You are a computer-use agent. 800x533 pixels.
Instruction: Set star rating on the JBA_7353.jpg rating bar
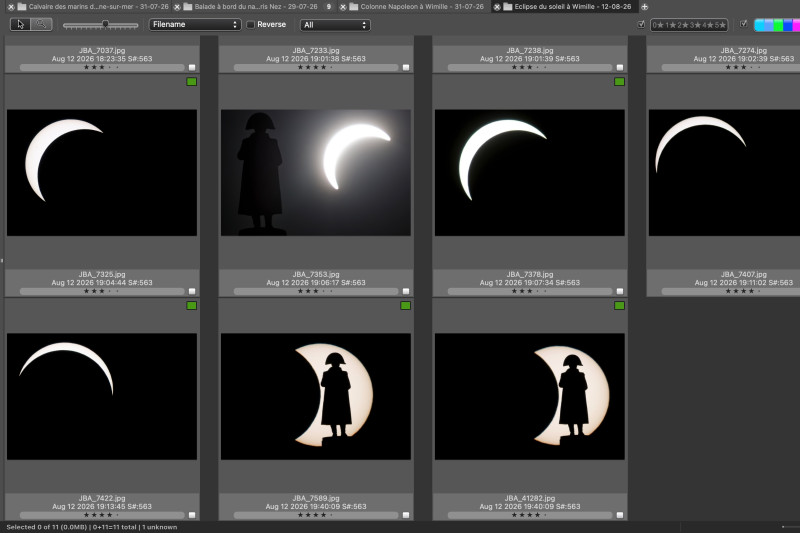(316, 291)
